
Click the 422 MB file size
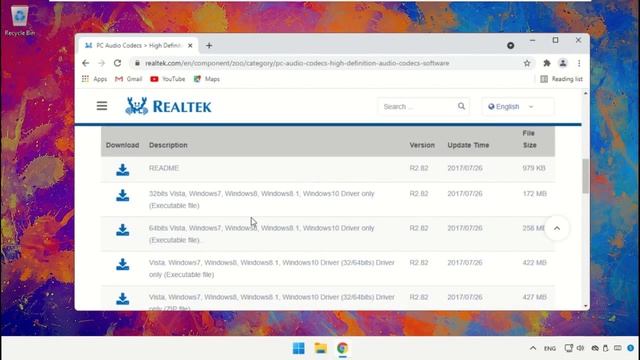pyautogui.click(x=534, y=262)
